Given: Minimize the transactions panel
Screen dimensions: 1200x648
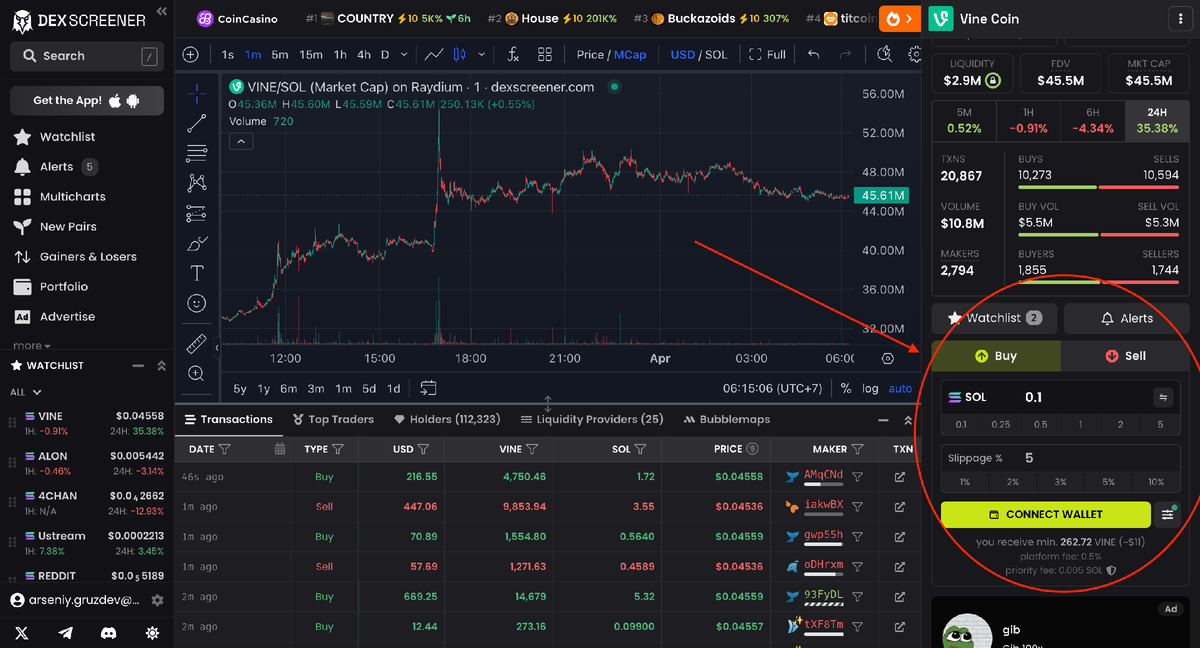Looking at the screenshot, I should [x=883, y=421].
